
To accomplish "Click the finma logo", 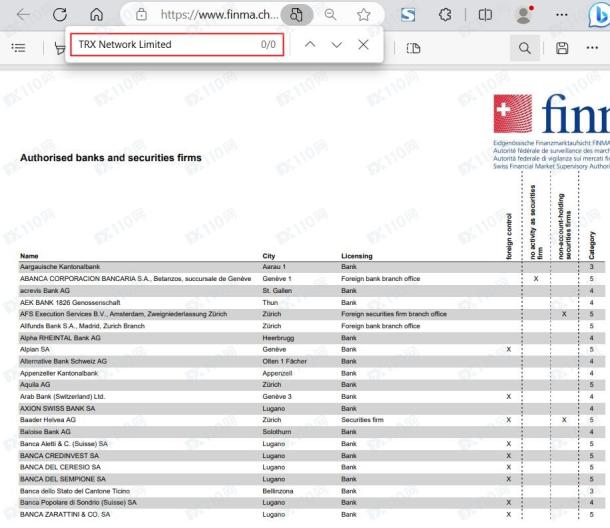I will point(551,114).
